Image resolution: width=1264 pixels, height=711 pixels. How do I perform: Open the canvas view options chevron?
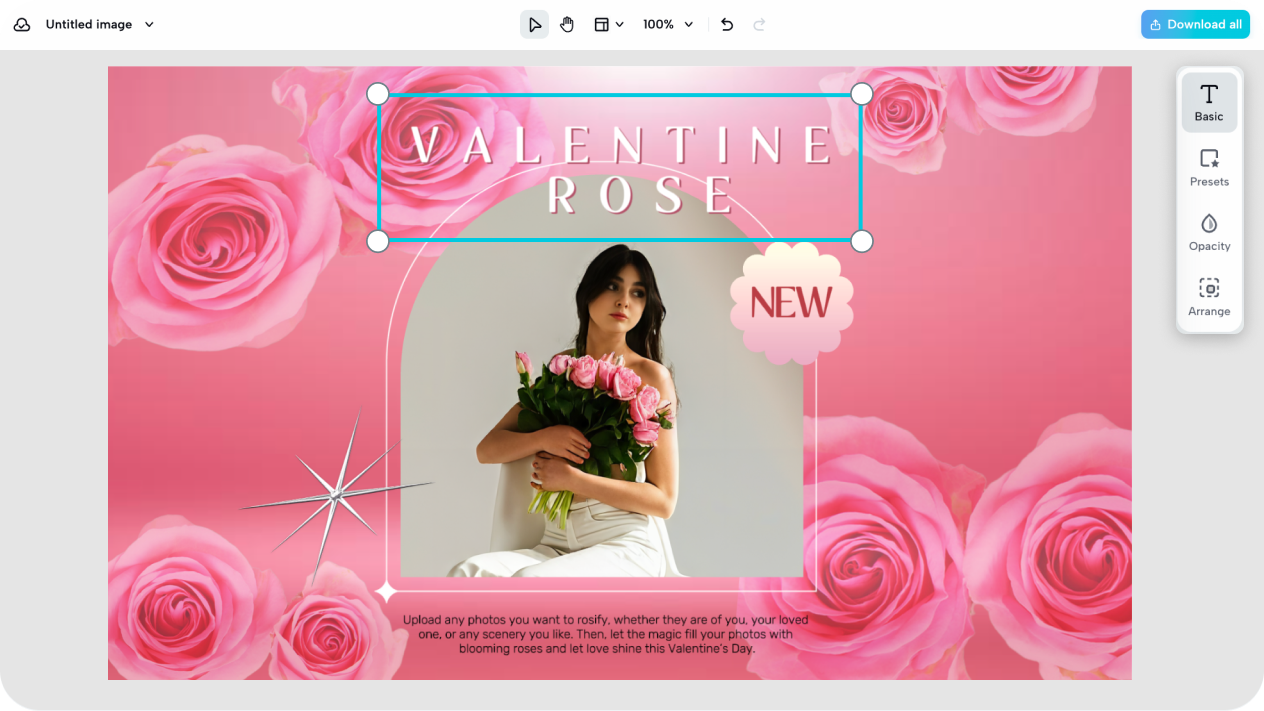pyautogui.click(x=618, y=24)
